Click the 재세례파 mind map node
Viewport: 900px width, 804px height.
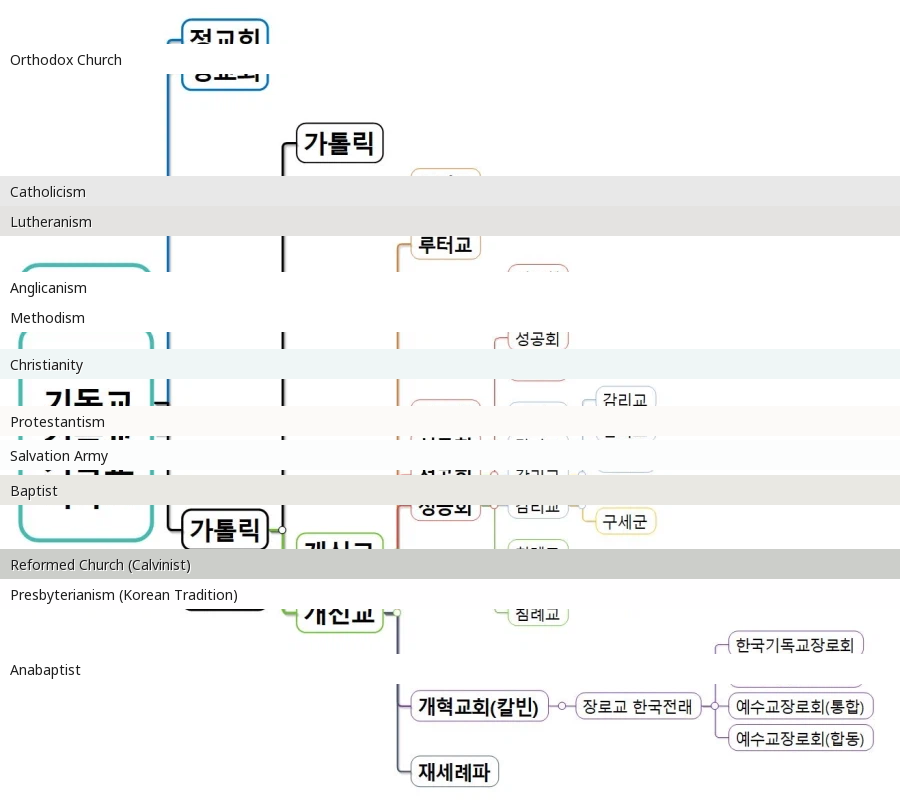455,771
